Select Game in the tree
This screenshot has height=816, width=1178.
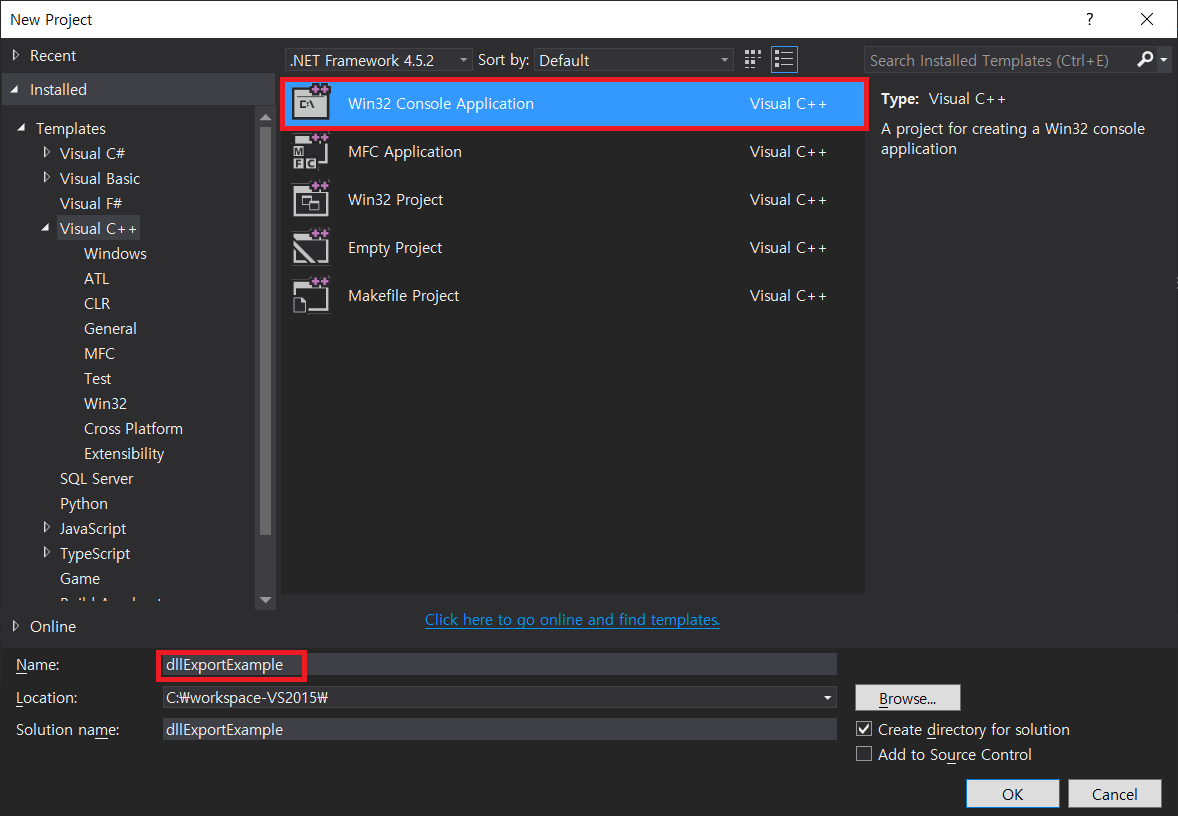click(x=80, y=579)
